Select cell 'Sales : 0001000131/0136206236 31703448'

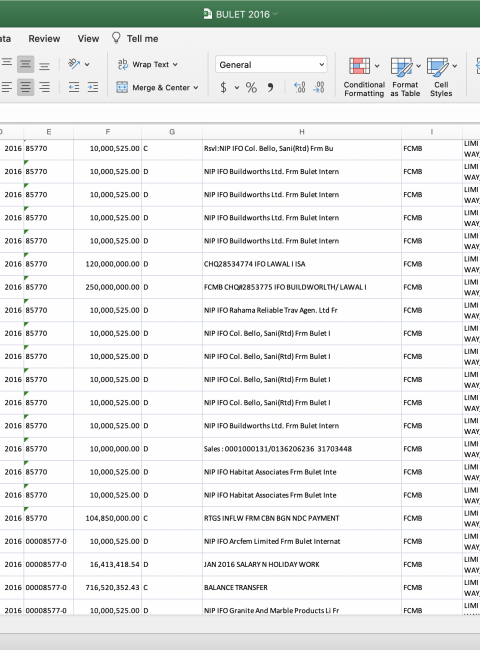pyautogui.click(x=302, y=449)
